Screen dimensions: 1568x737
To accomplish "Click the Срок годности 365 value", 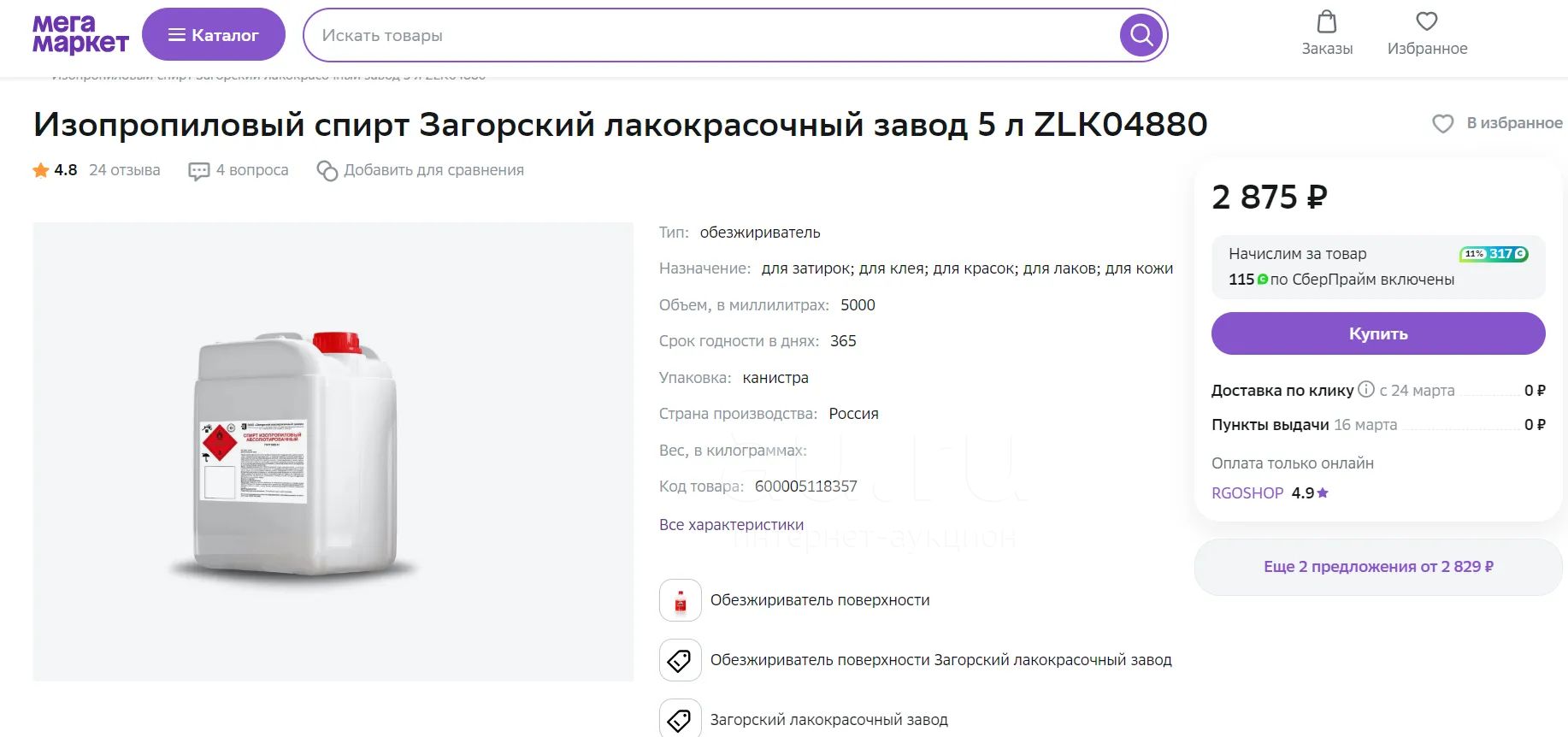I will coord(843,341).
